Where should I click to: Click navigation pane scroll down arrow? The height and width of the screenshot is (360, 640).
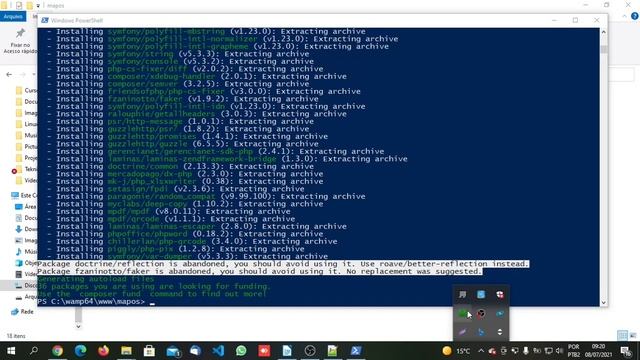pyautogui.click(x=78, y=326)
